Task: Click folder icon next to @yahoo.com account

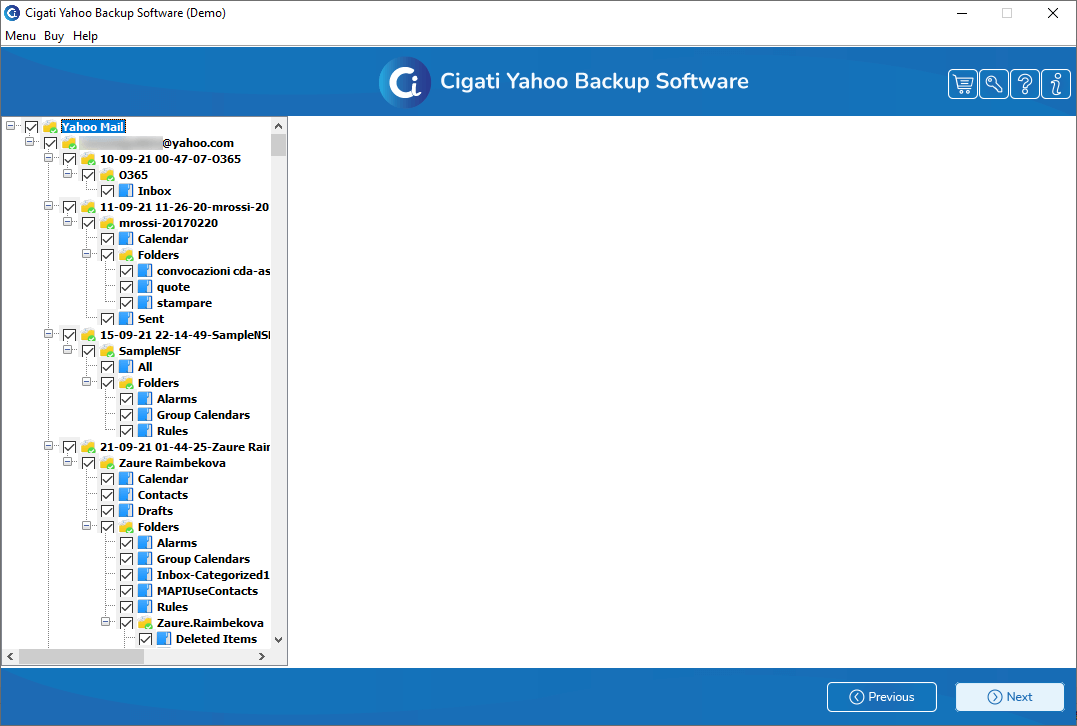Action: click(x=69, y=143)
